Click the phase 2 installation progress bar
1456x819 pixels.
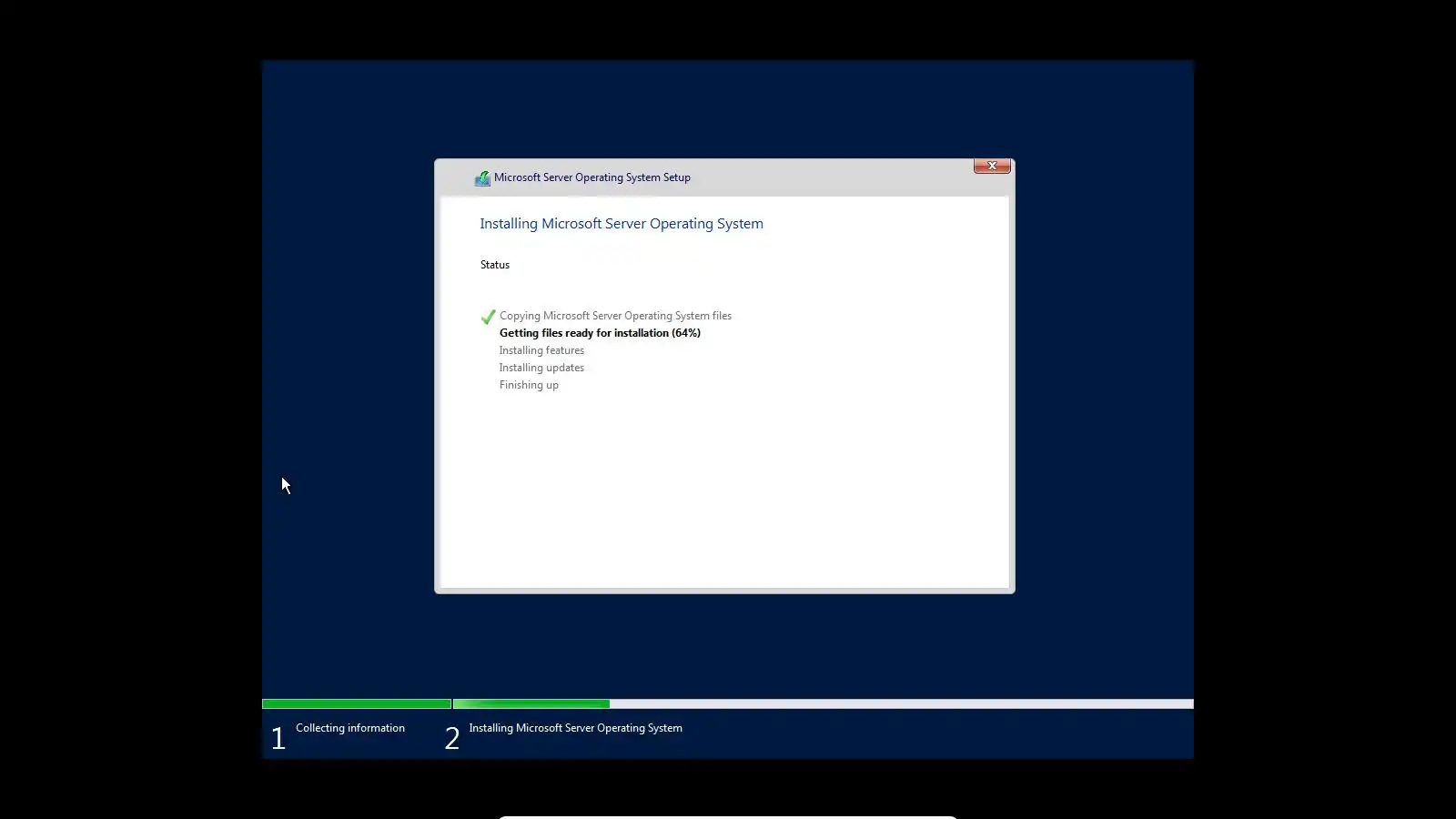coord(824,704)
